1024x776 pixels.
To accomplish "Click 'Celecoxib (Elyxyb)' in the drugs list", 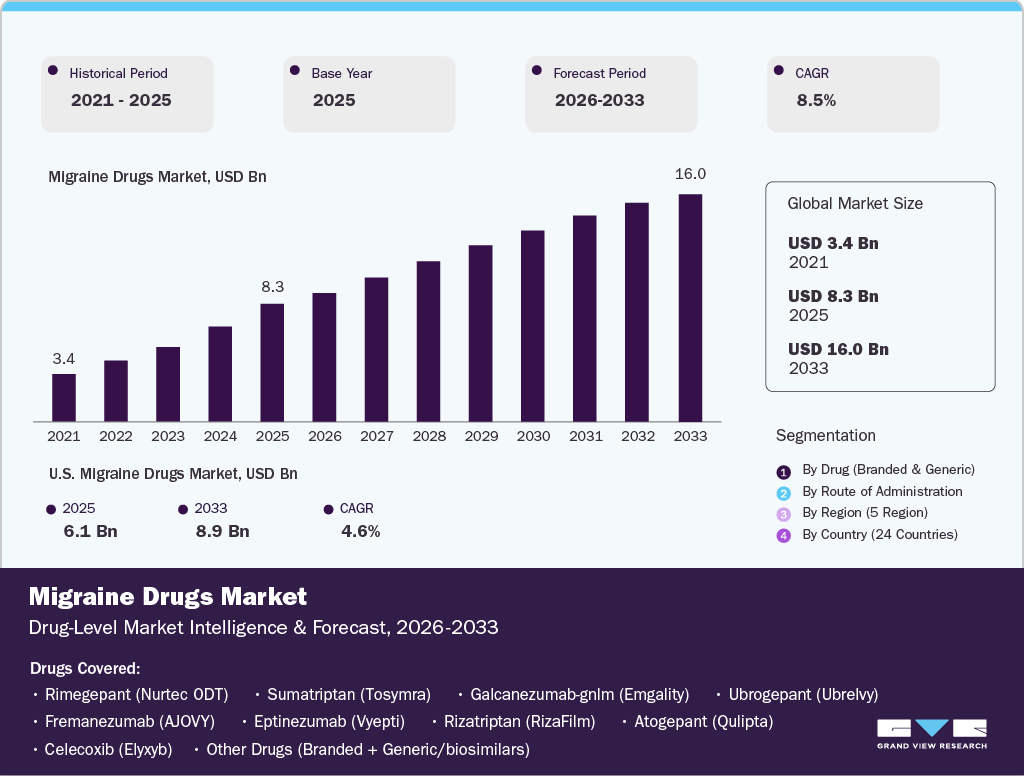I will (108, 749).
